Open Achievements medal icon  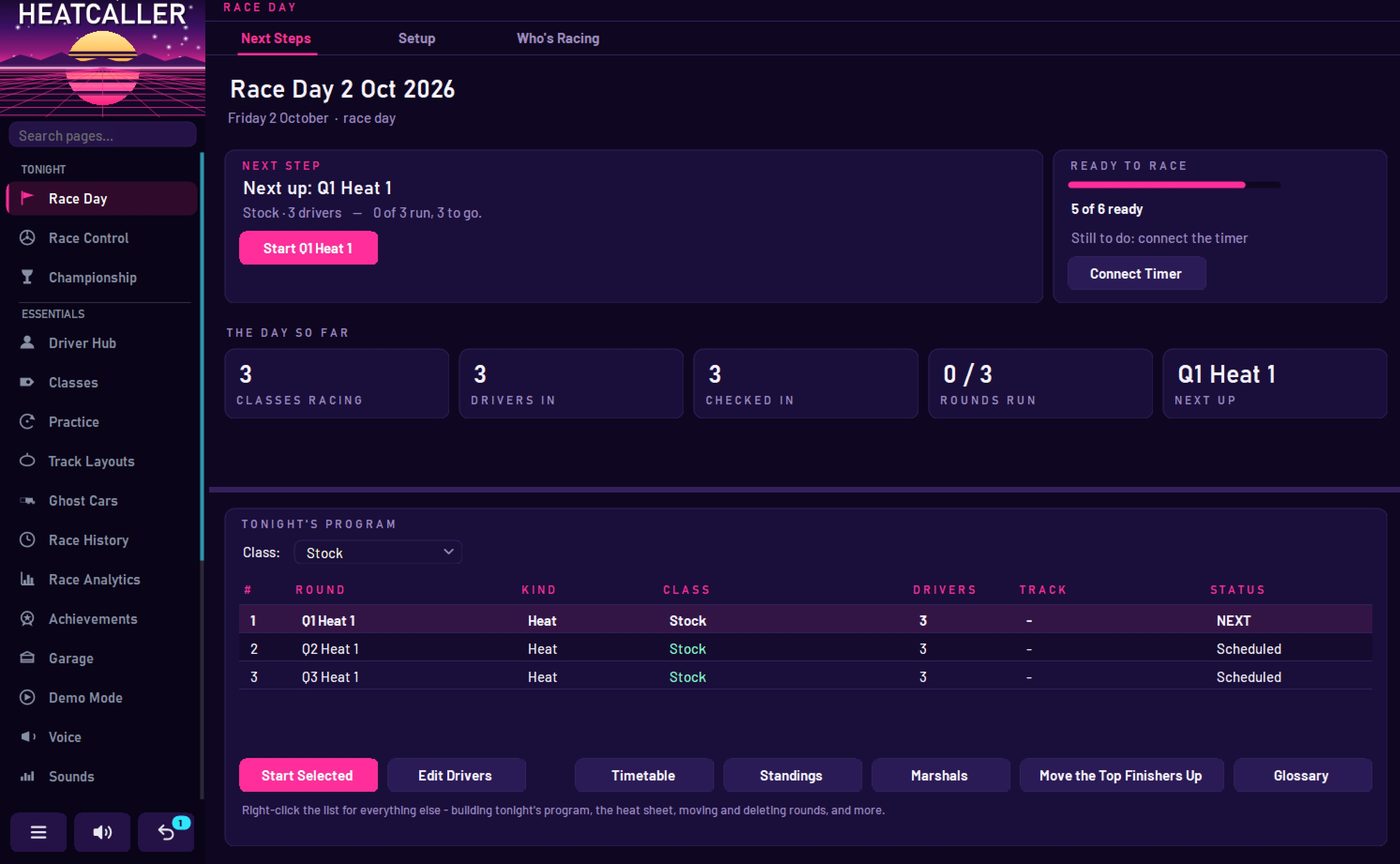pos(28,619)
